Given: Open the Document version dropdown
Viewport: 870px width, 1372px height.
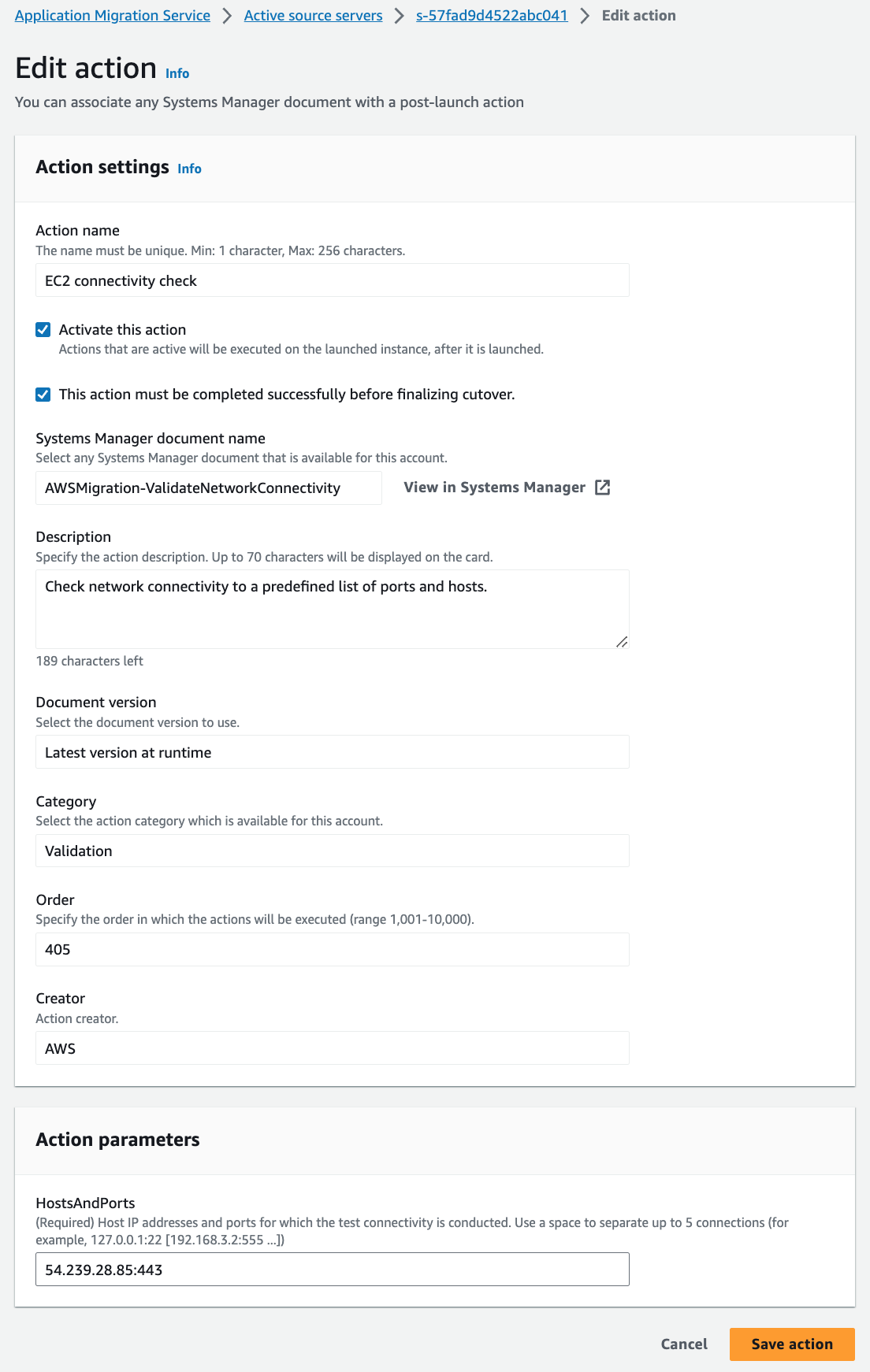Looking at the screenshot, I should pyautogui.click(x=332, y=751).
